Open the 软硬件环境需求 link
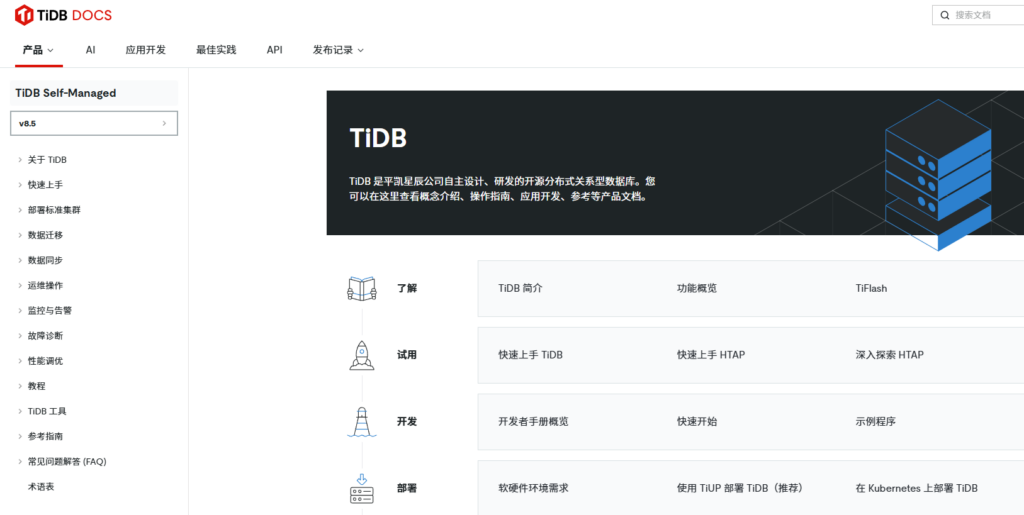 (534, 488)
